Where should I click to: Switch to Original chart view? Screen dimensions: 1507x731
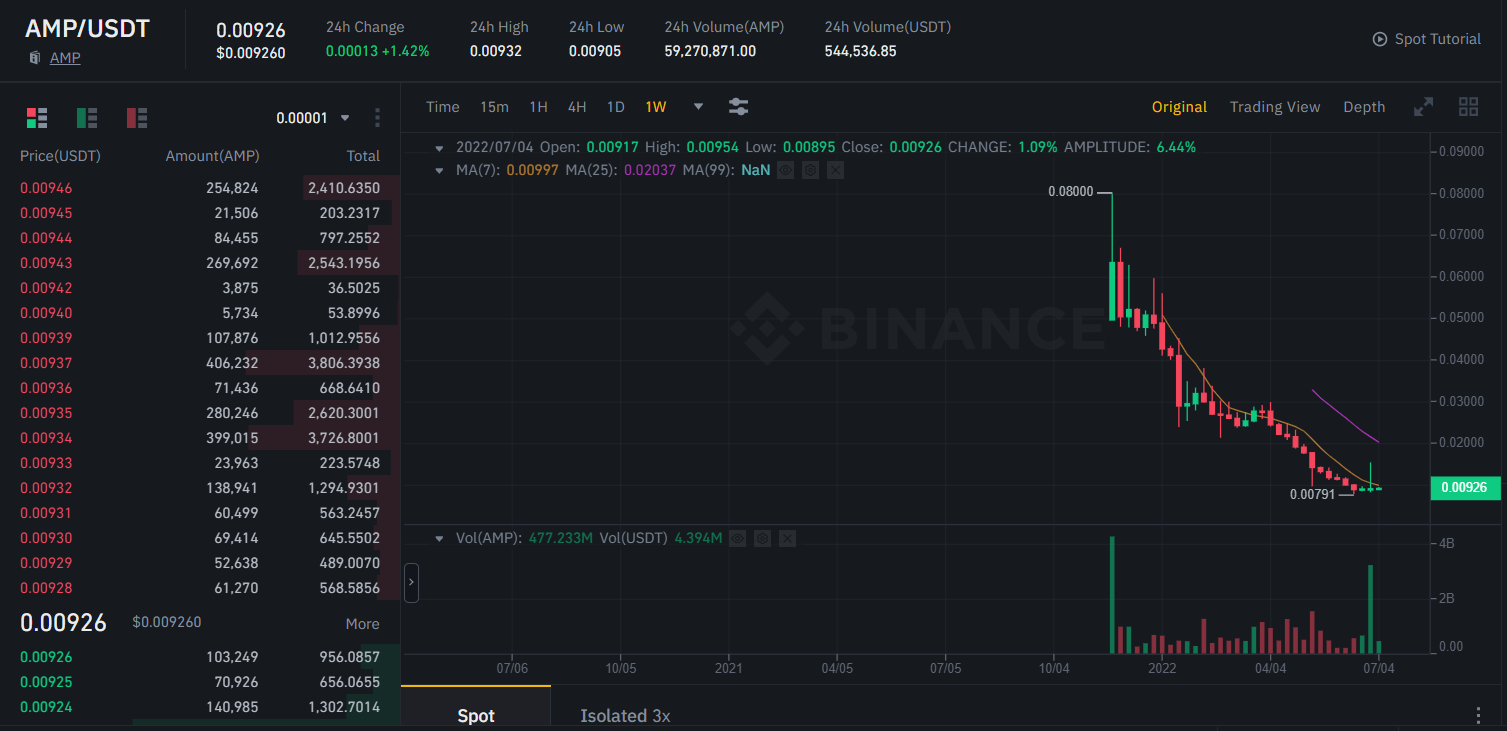click(x=1179, y=107)
